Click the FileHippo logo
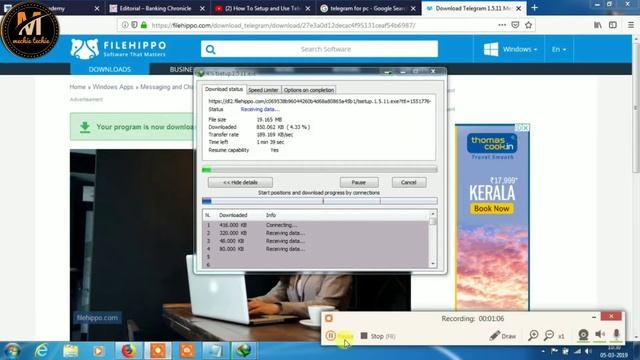Screen dimensions: 640x360 118,49
